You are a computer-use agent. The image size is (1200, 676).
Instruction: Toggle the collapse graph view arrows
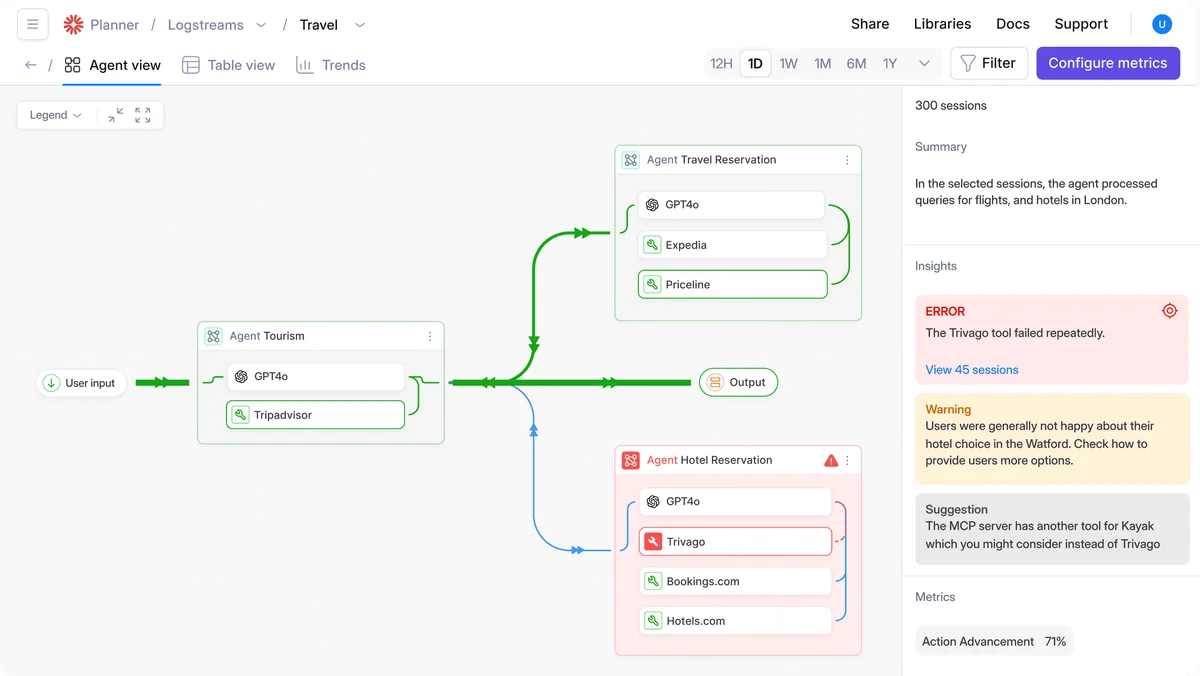[117, 115]
